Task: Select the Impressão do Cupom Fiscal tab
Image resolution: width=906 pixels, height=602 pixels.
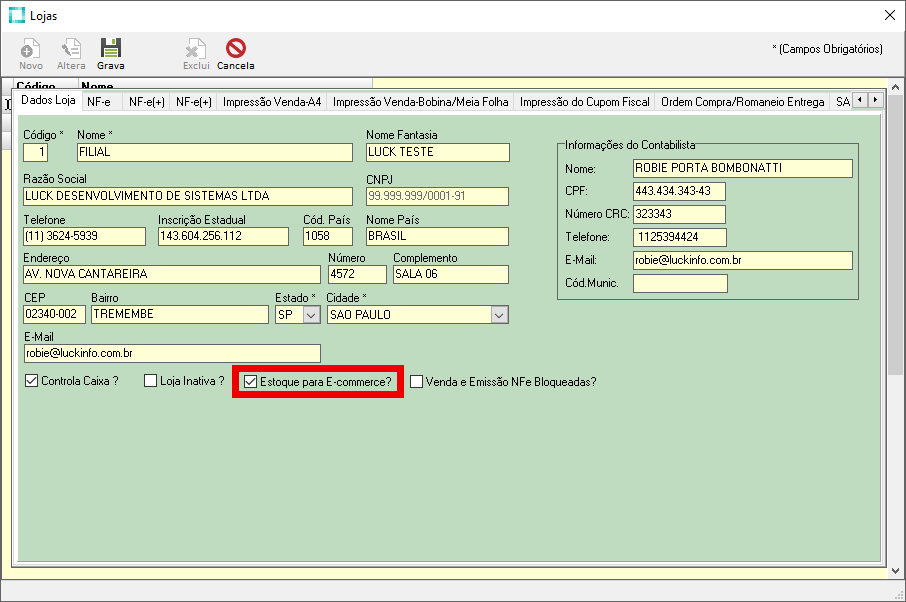Action: click(x=585, y=102)
